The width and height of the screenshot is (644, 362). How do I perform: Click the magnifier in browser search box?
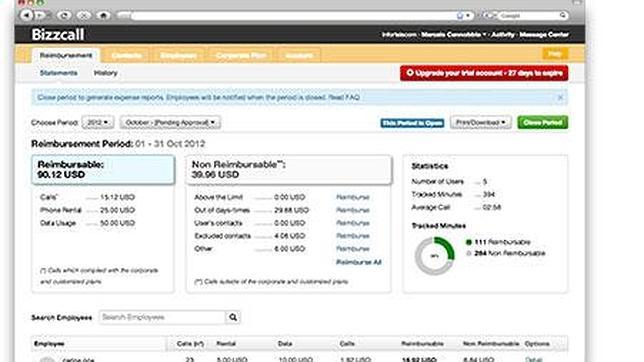(563, 16)
